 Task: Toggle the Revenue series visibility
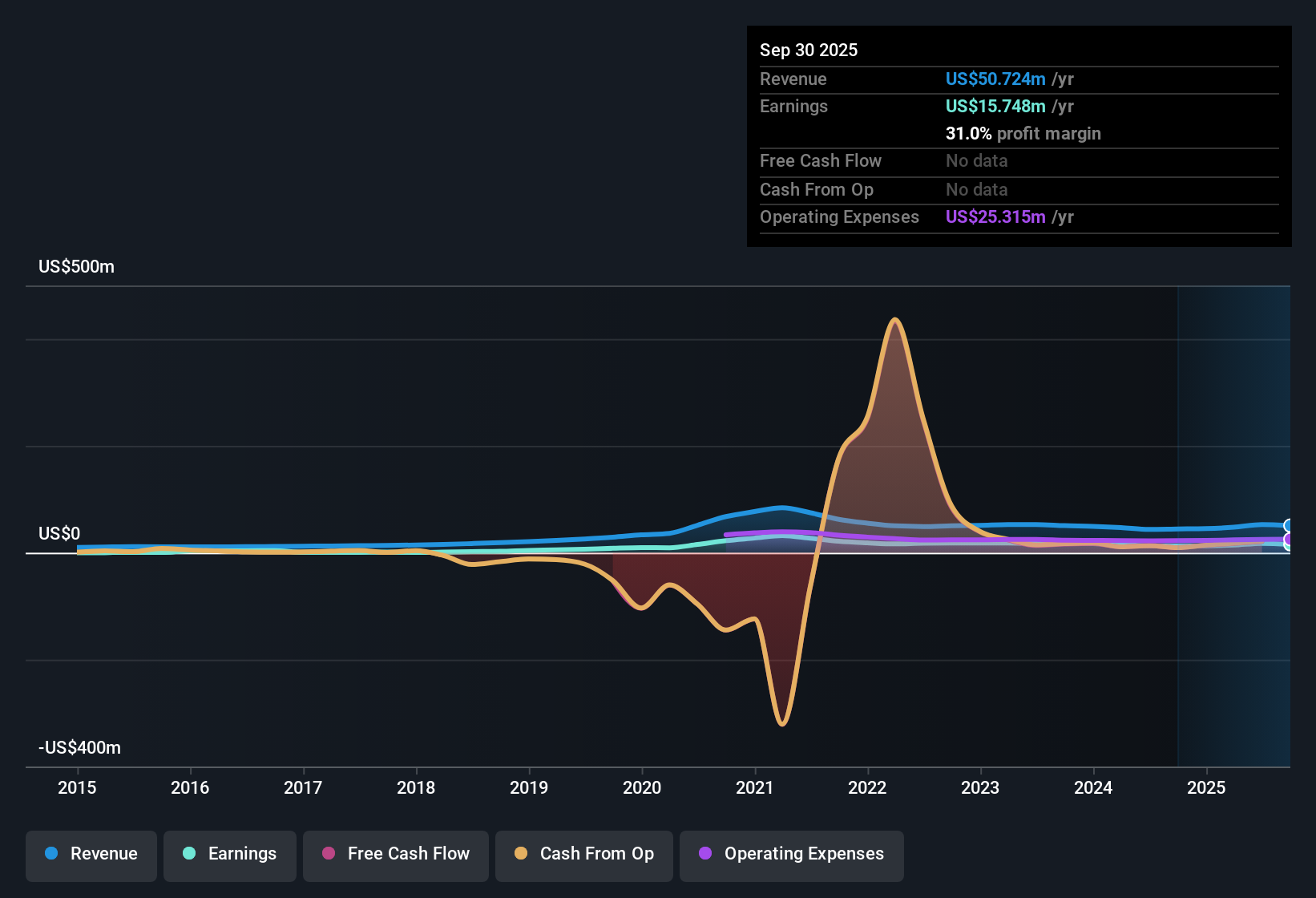pyautogui.click(x=91, y=854)
